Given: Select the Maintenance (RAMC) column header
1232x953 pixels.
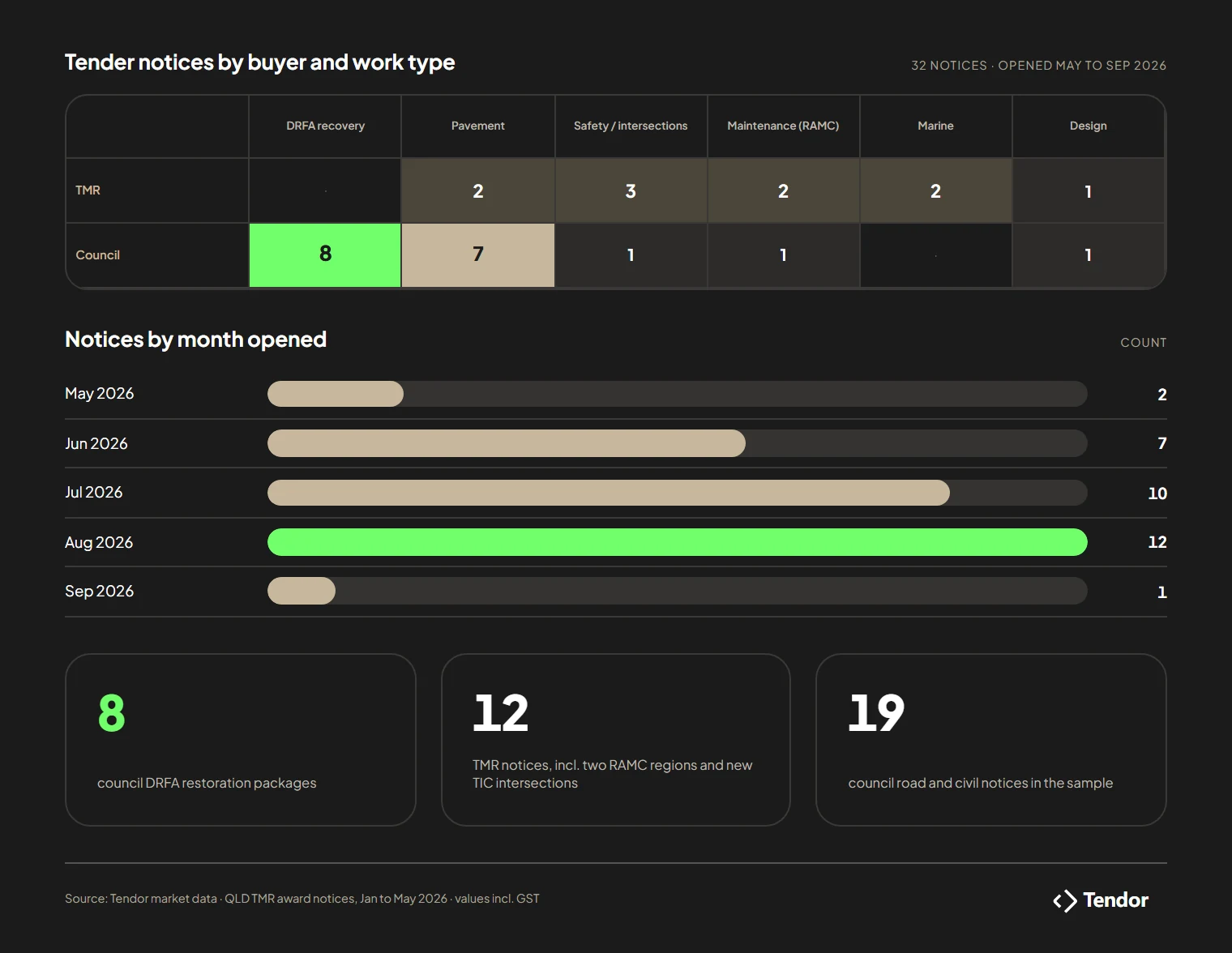Looking at the screenshot, I should (x=783, y=126).
